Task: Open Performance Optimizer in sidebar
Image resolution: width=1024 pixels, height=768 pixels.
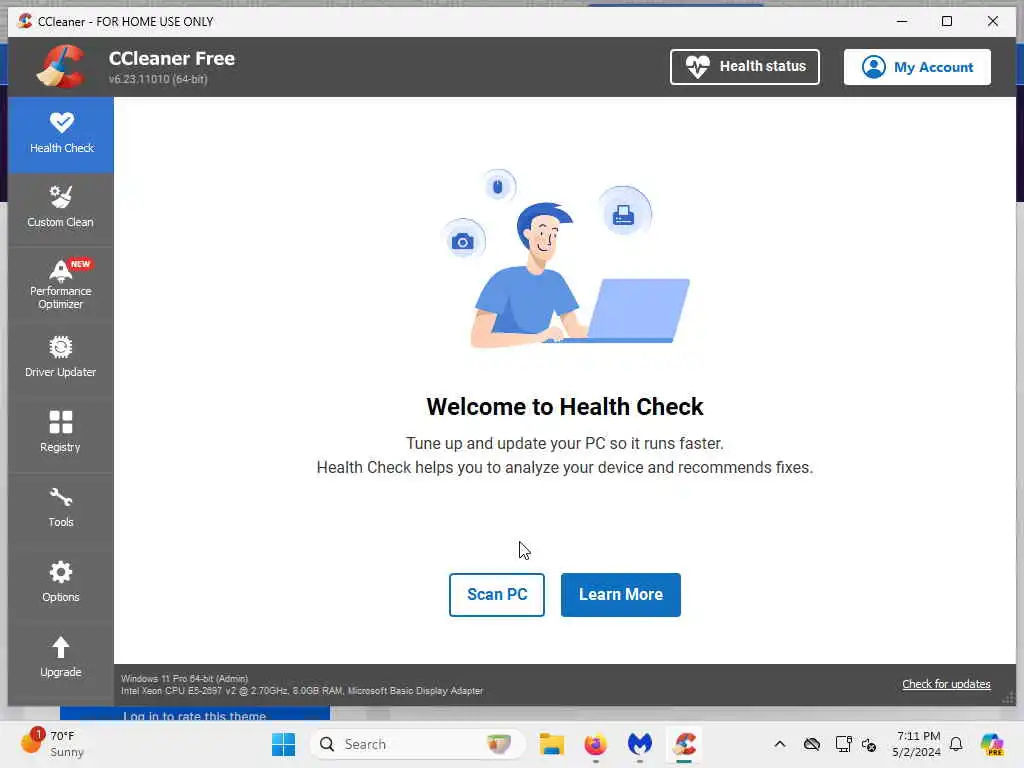Action: [x=61, y=283]
